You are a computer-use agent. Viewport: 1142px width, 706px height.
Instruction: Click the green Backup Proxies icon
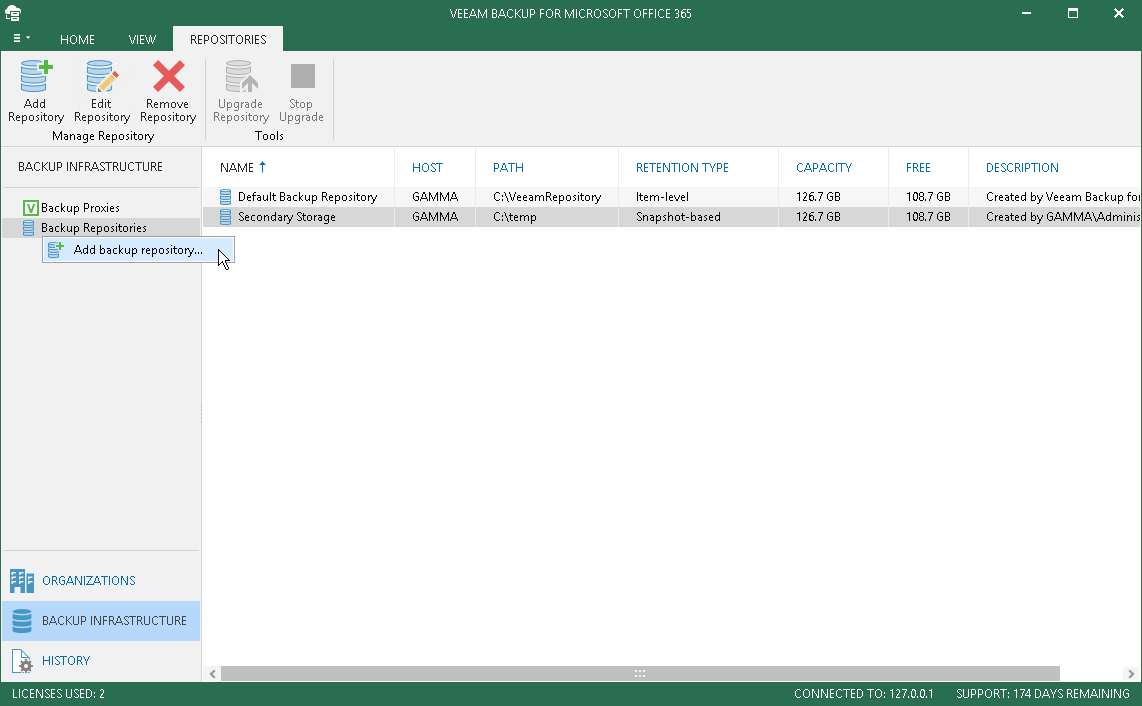tap(30, 208)
